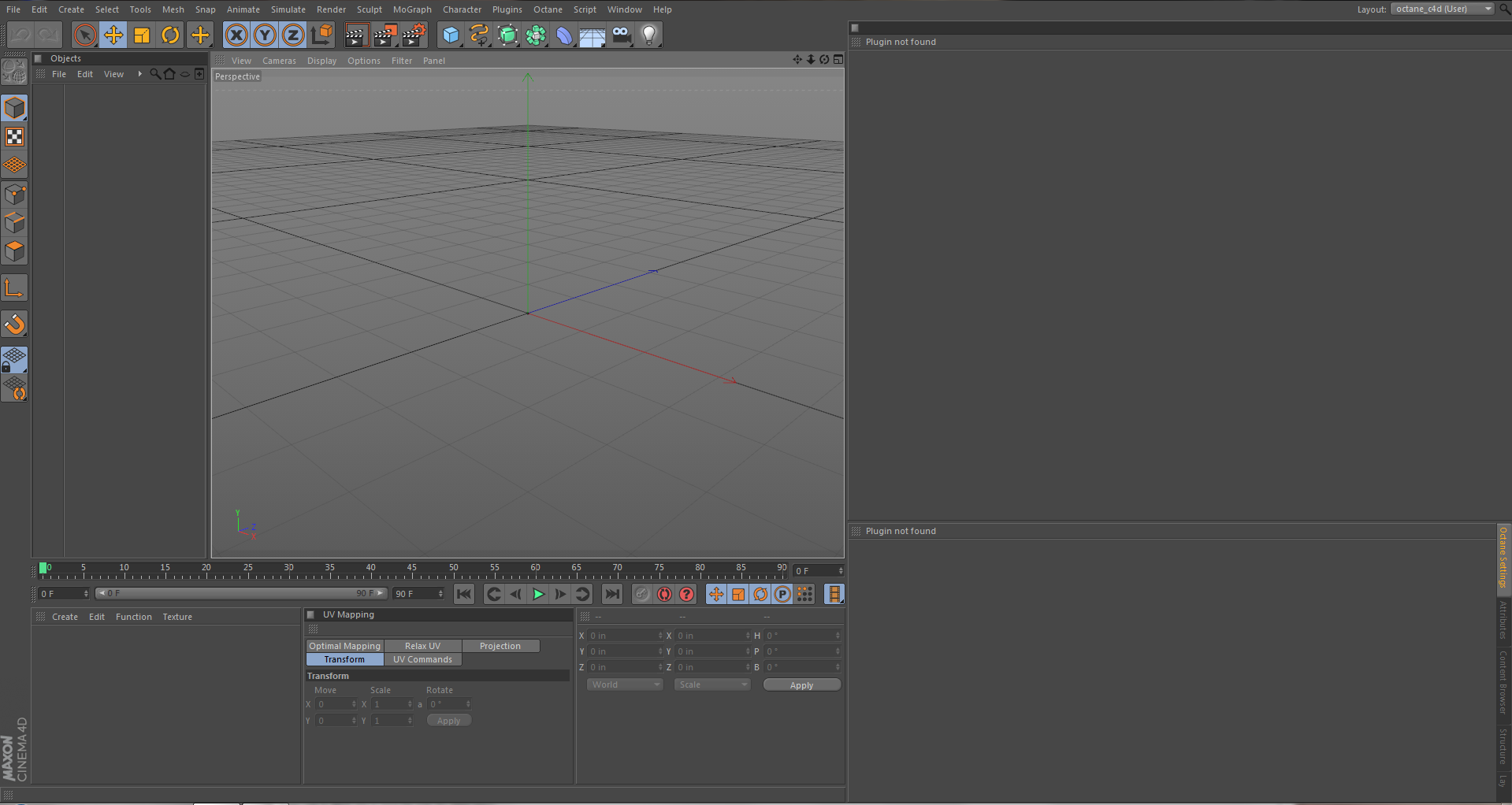Add a Camera object
The width and height of the screenshot is (1512, 805).
(621, 35)
